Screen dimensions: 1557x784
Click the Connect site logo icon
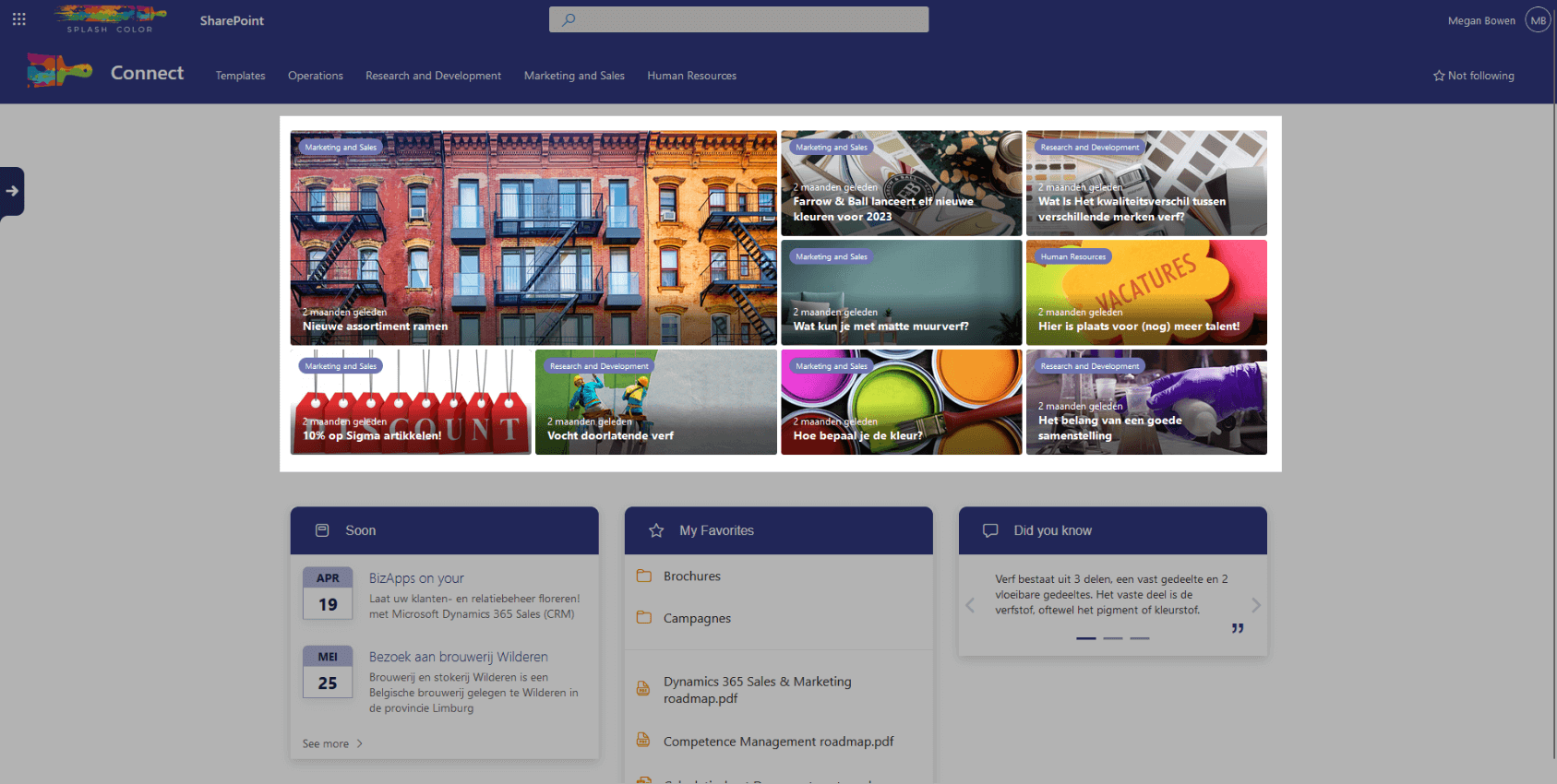click(59, 70)
